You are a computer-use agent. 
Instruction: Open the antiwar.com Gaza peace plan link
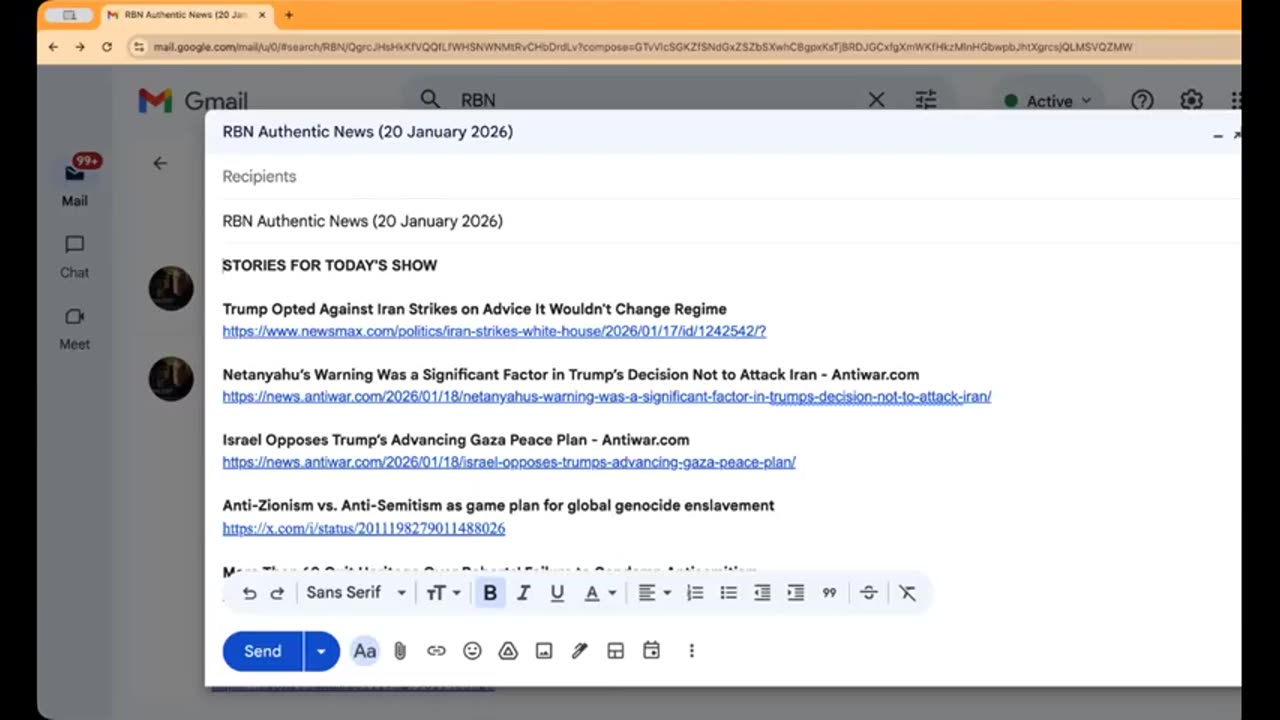pyautogui.click(x=509, y=462)
